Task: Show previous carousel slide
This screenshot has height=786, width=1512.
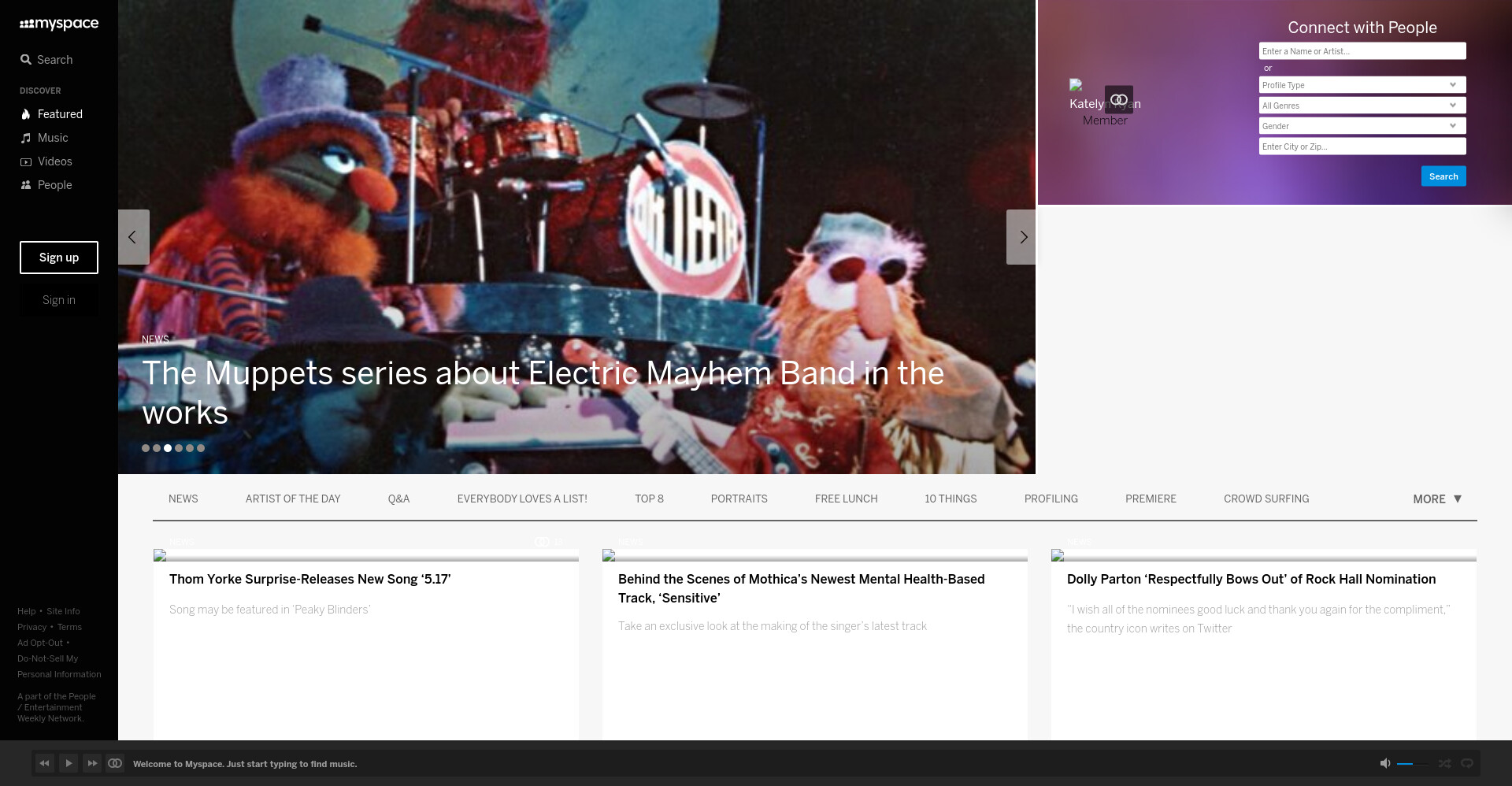Action: 133,237
